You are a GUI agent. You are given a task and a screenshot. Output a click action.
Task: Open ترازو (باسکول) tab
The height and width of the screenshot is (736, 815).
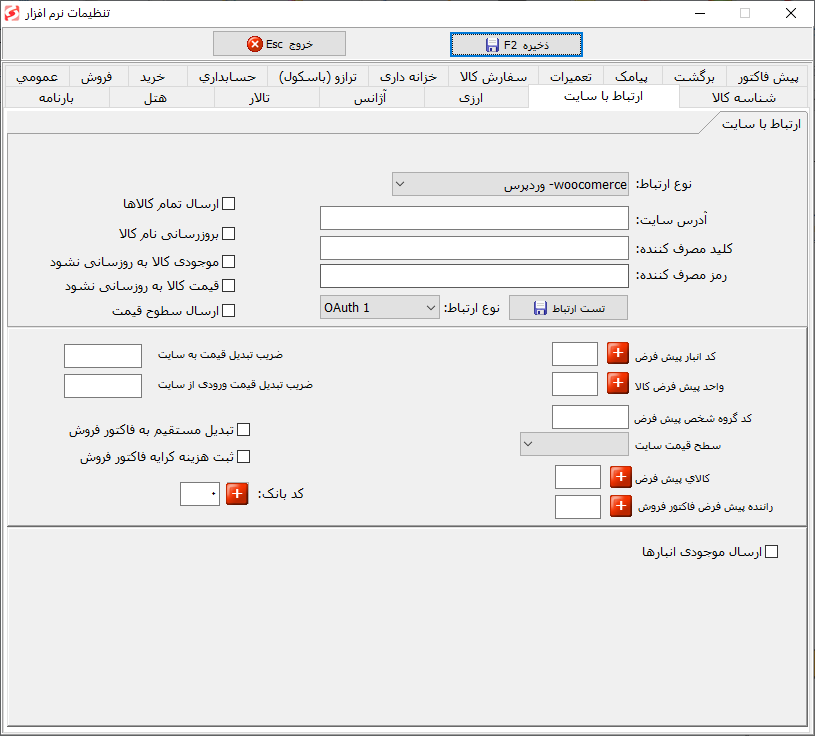coord(318,77)
